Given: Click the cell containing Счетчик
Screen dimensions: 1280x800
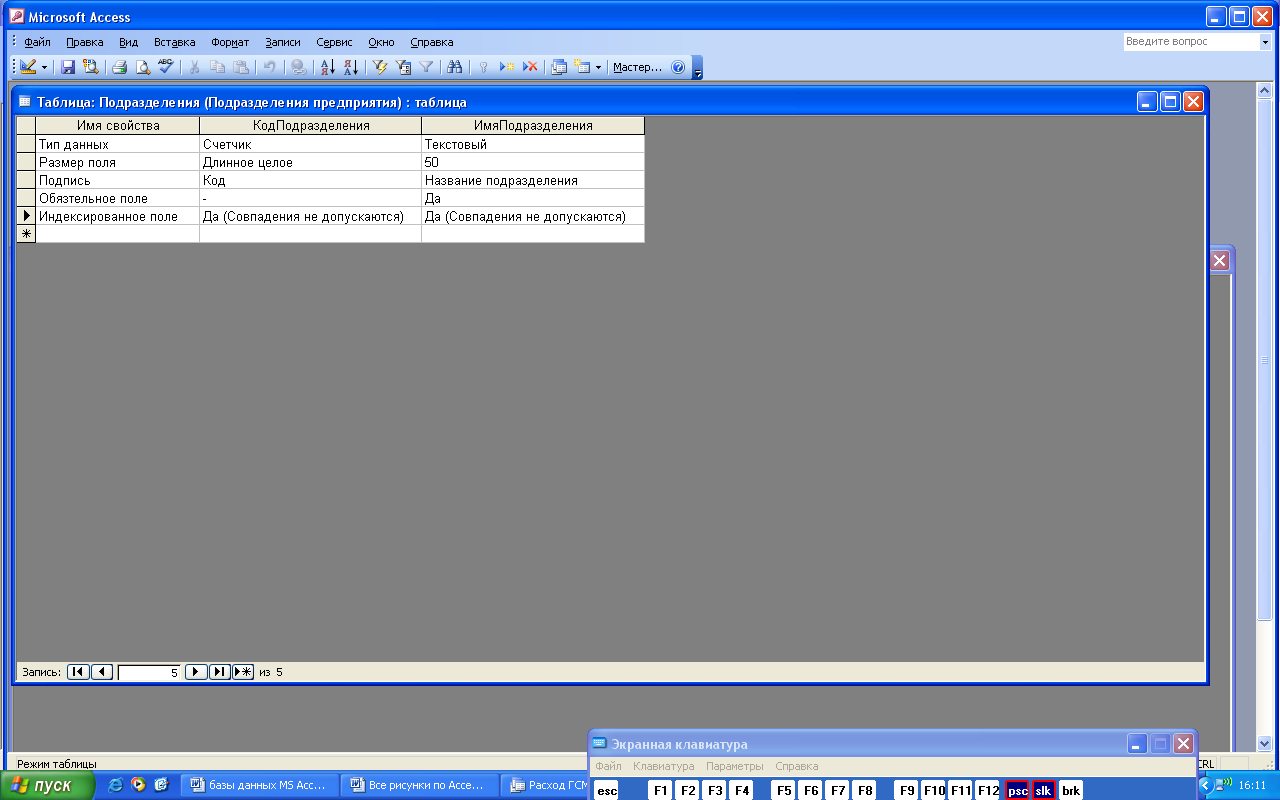Looking at the screenshot, I should coord(311,144).
